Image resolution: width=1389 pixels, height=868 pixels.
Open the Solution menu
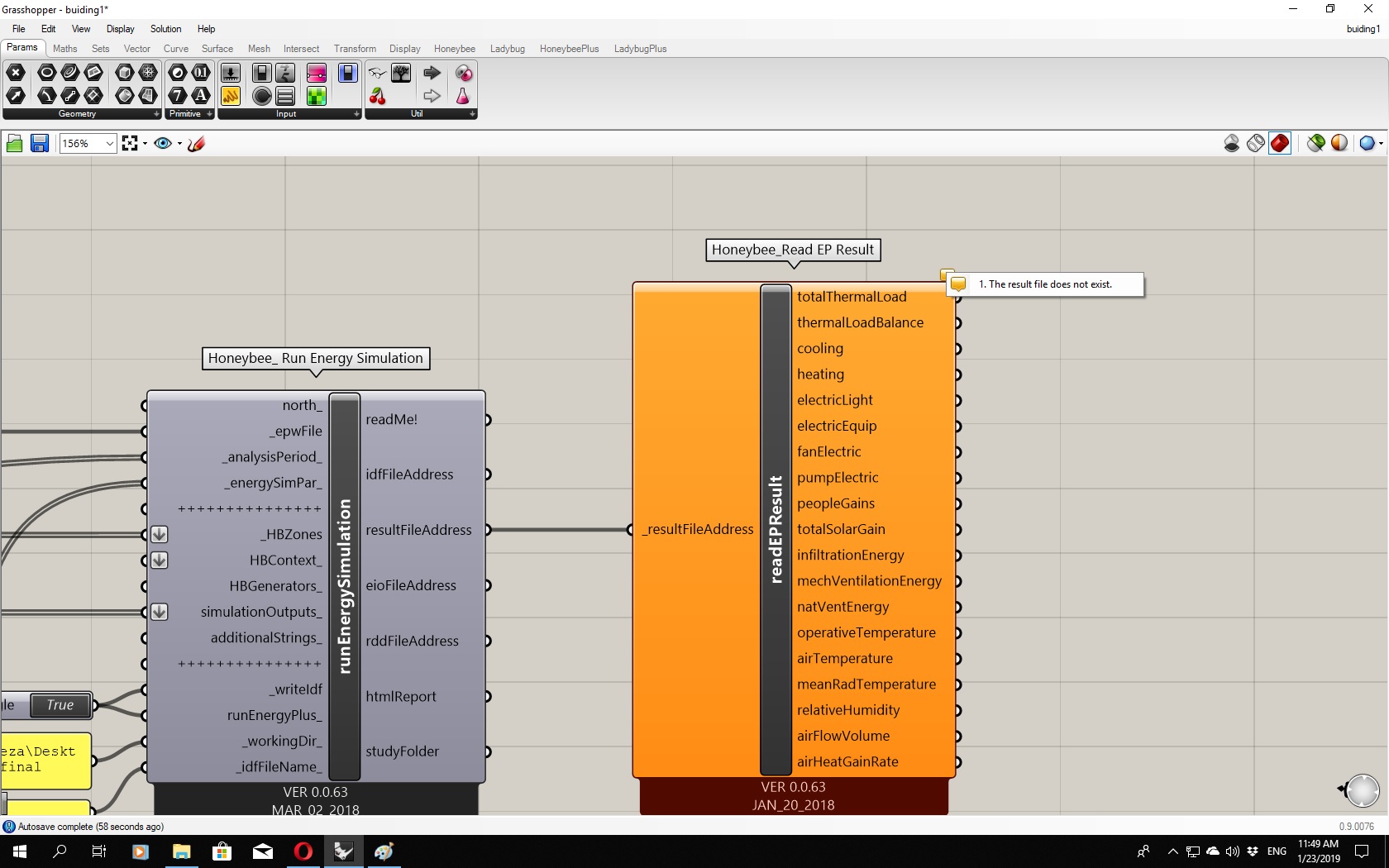click(x=165, y=29)
